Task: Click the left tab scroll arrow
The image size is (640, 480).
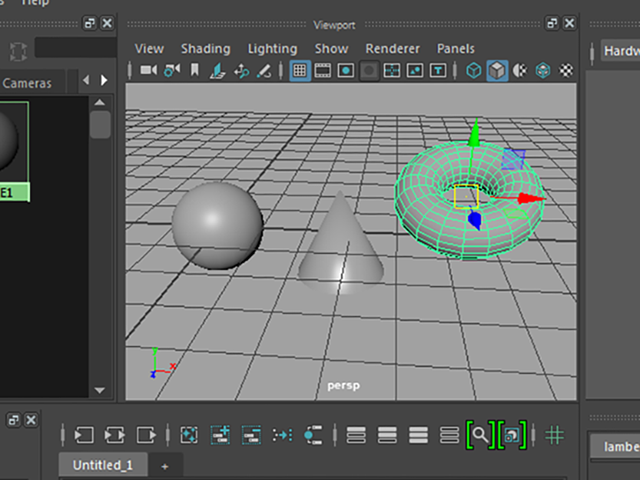Action: tap(86, 80)
